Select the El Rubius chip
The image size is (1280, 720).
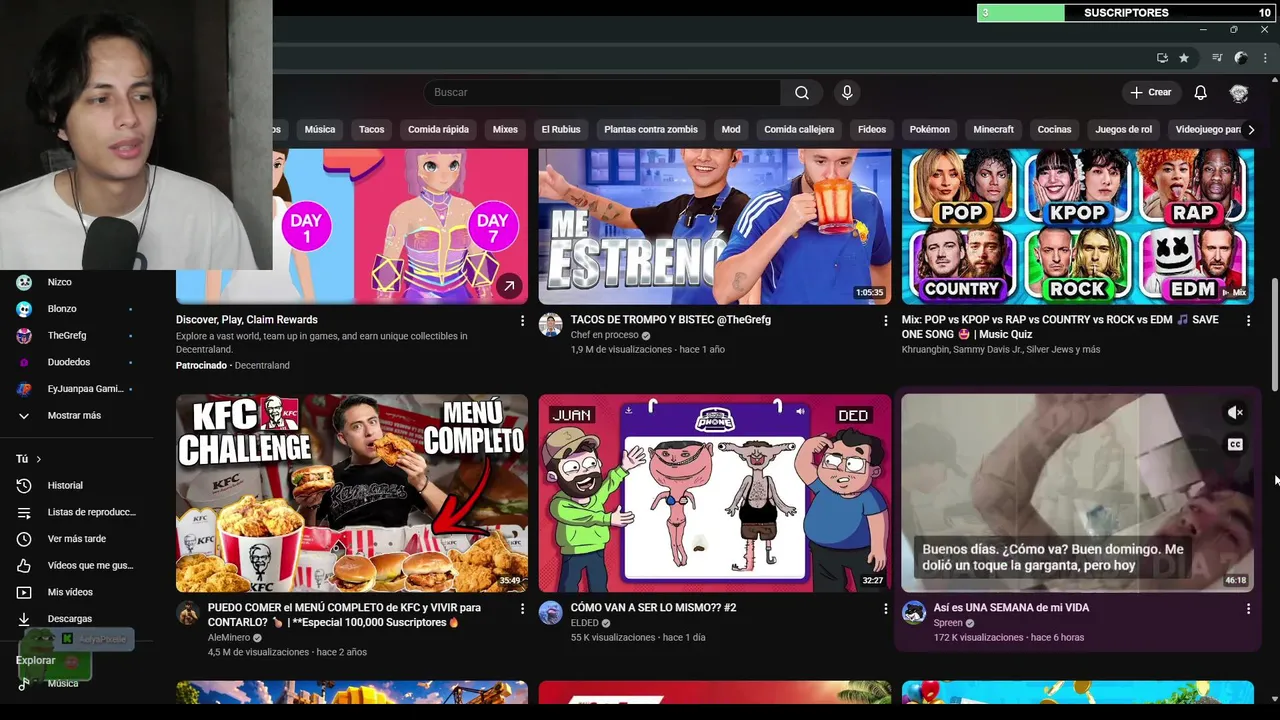point(561,130)
